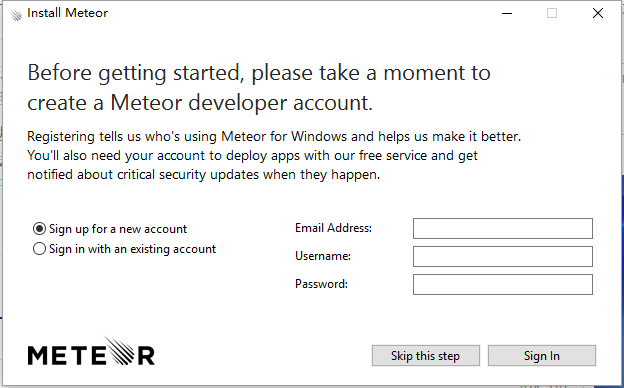Click the Password label text
Screen dimensions: 624x388
pyautogui.click(x=321, y=284)
